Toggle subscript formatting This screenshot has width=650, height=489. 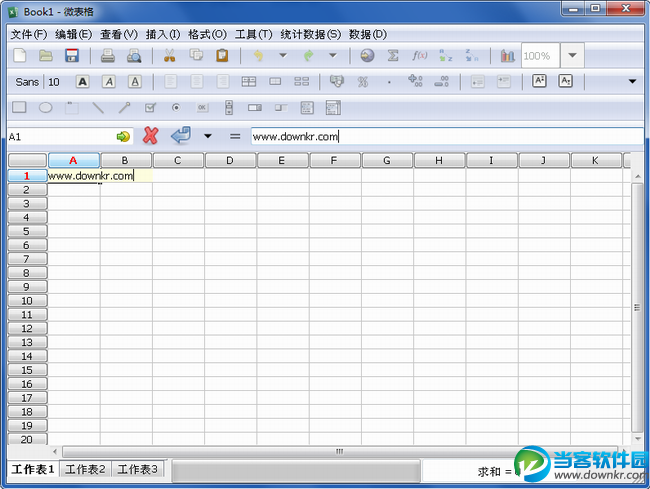click(x=565, y=80)
